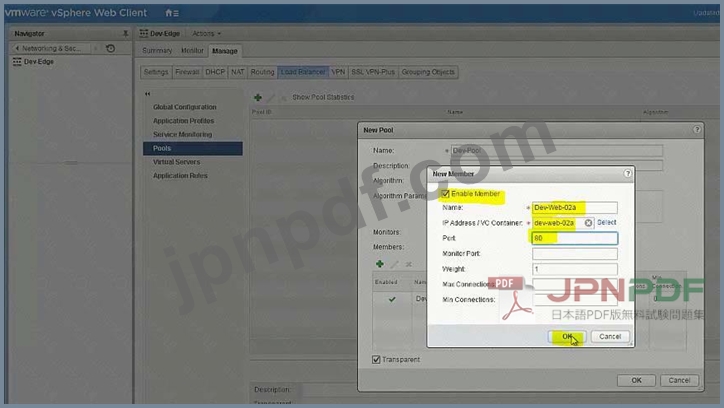
Task: Select Global Configuration
Action: [185, 107]
